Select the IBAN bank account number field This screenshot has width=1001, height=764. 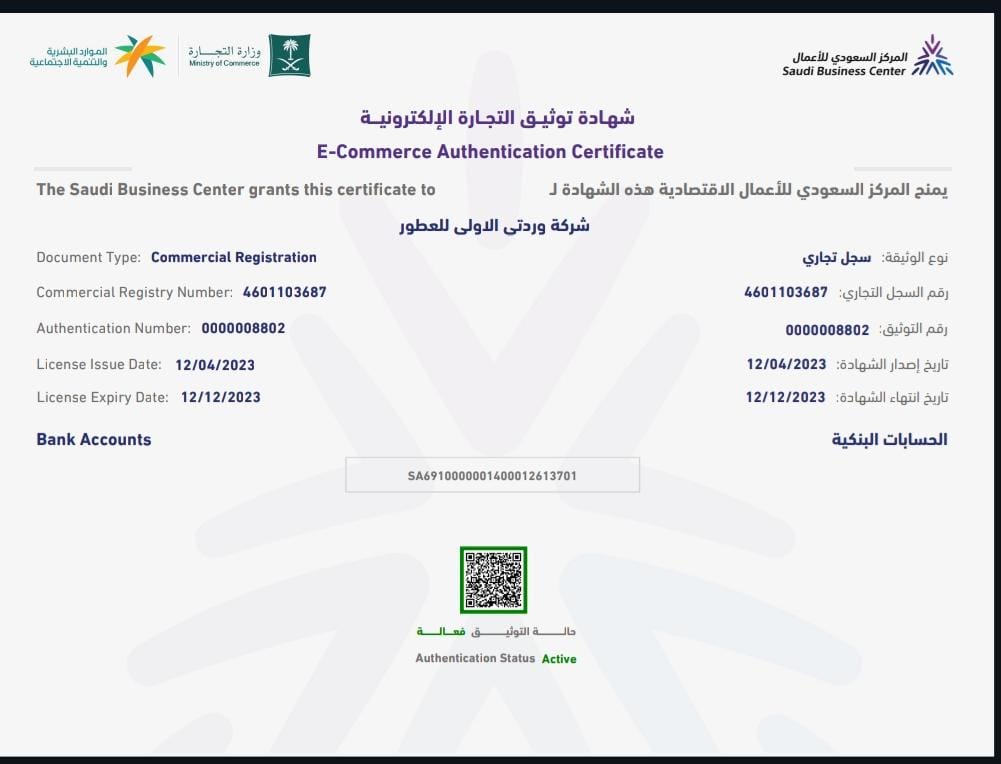pyautogui.click(x=492, y=476)
